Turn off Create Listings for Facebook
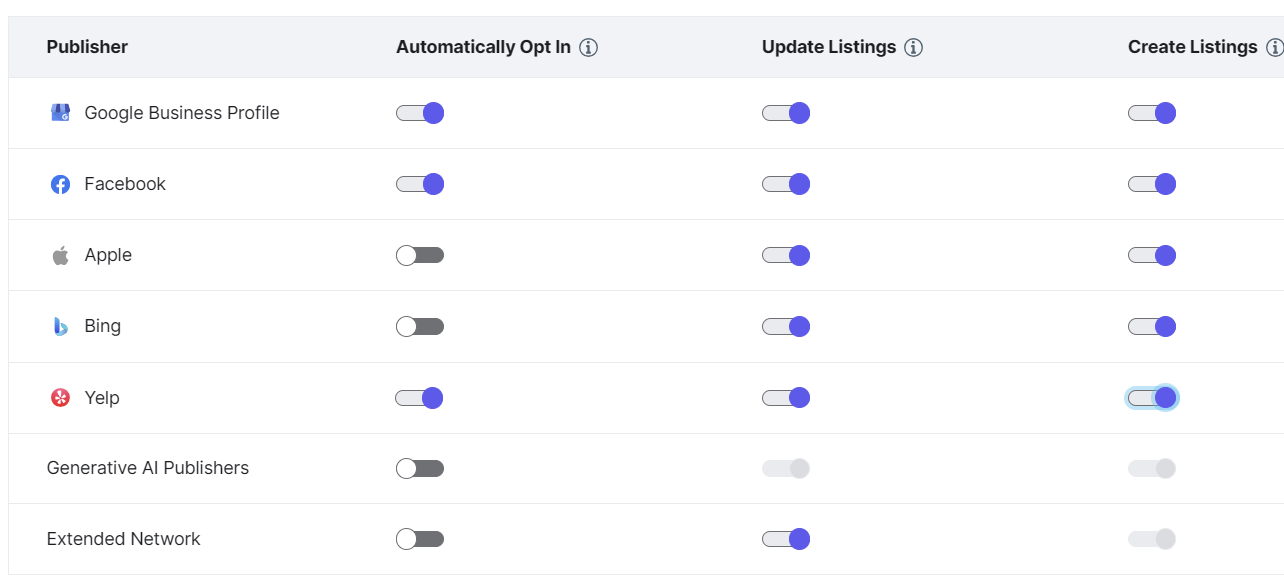This screenshot has height=583, width=1284. pos(1151,184)
